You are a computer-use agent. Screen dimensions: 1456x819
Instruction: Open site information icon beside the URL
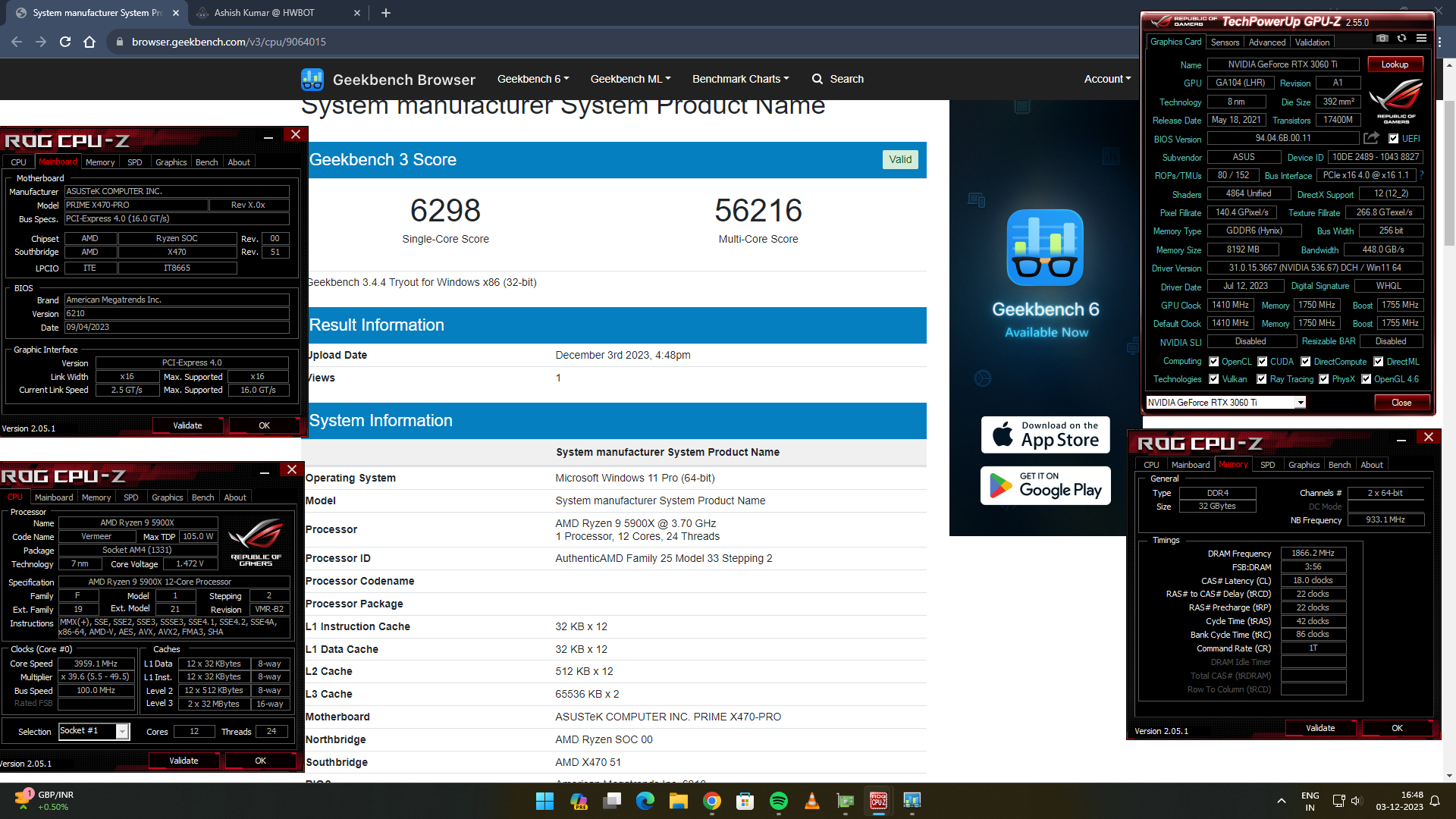119,42
